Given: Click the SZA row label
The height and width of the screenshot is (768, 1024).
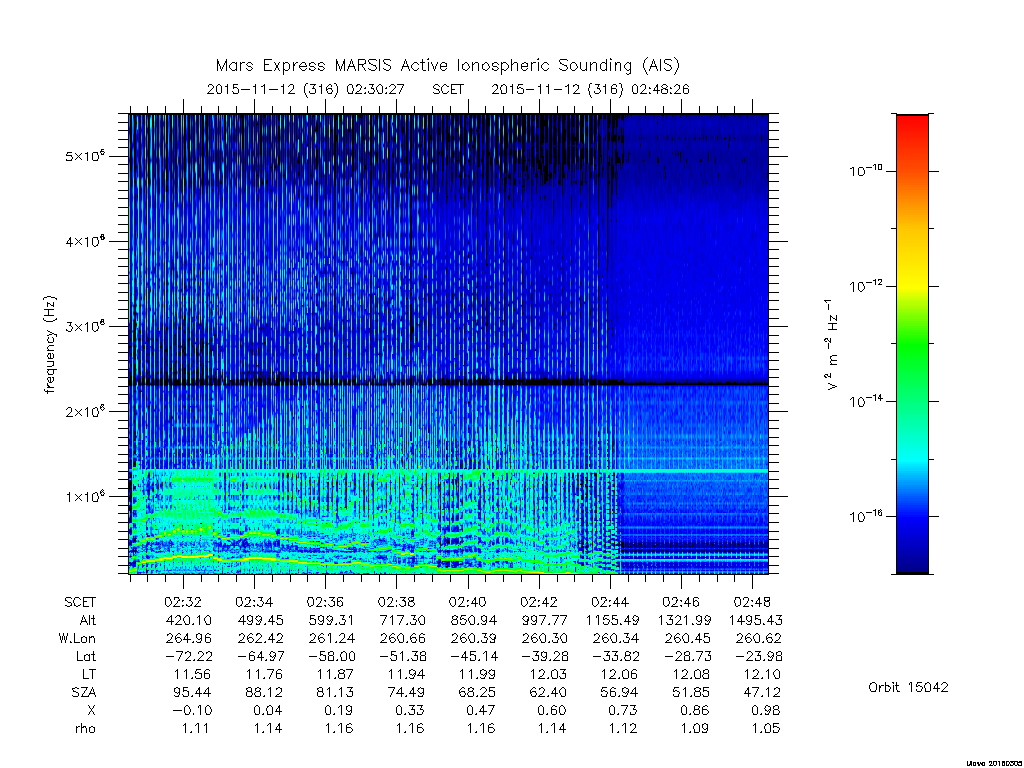Looking at the screenshot, I should (84, 692).
